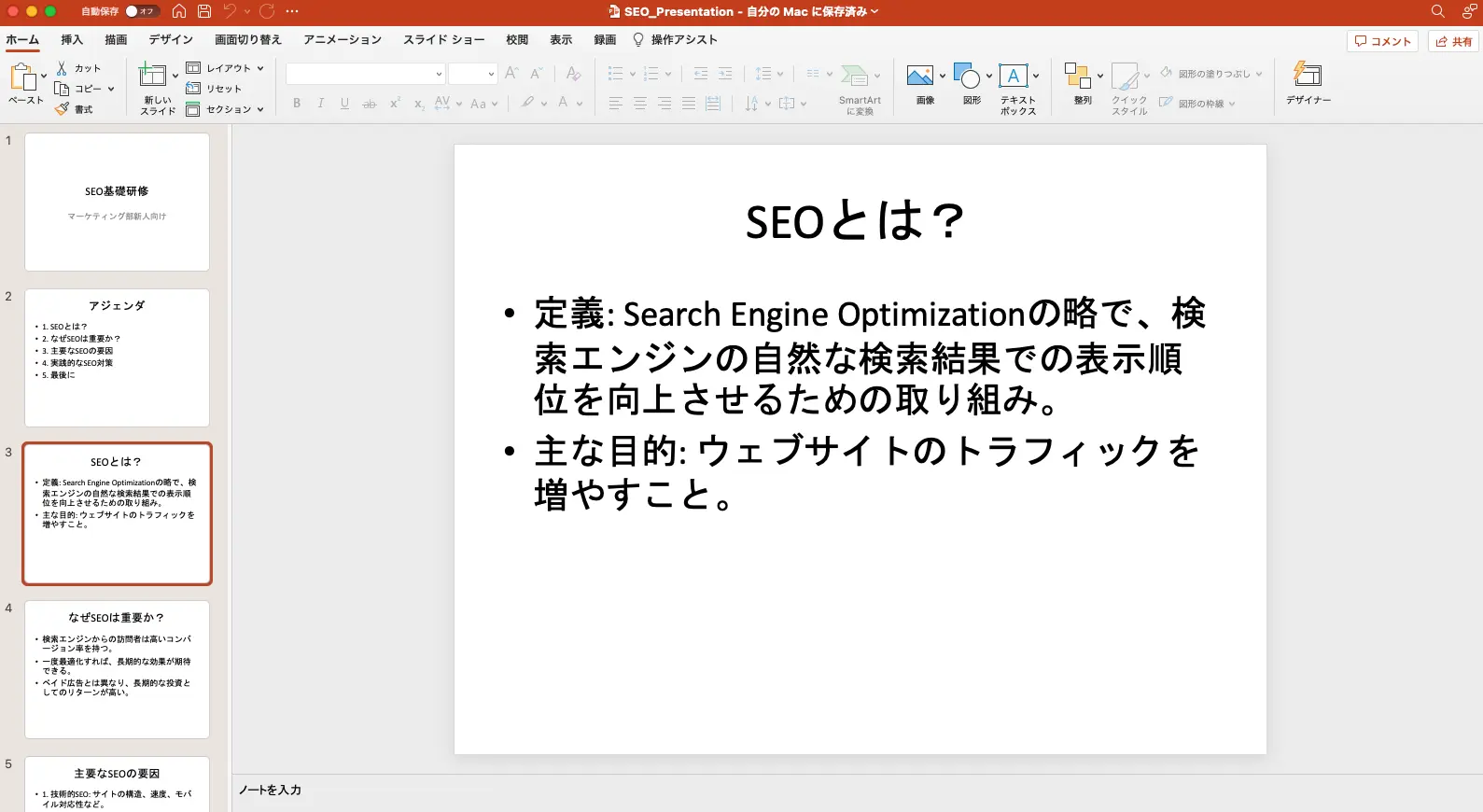Clear all text formatting icon
The width and height of the screenshot is (1483, 812).
(x=573, y=74)
